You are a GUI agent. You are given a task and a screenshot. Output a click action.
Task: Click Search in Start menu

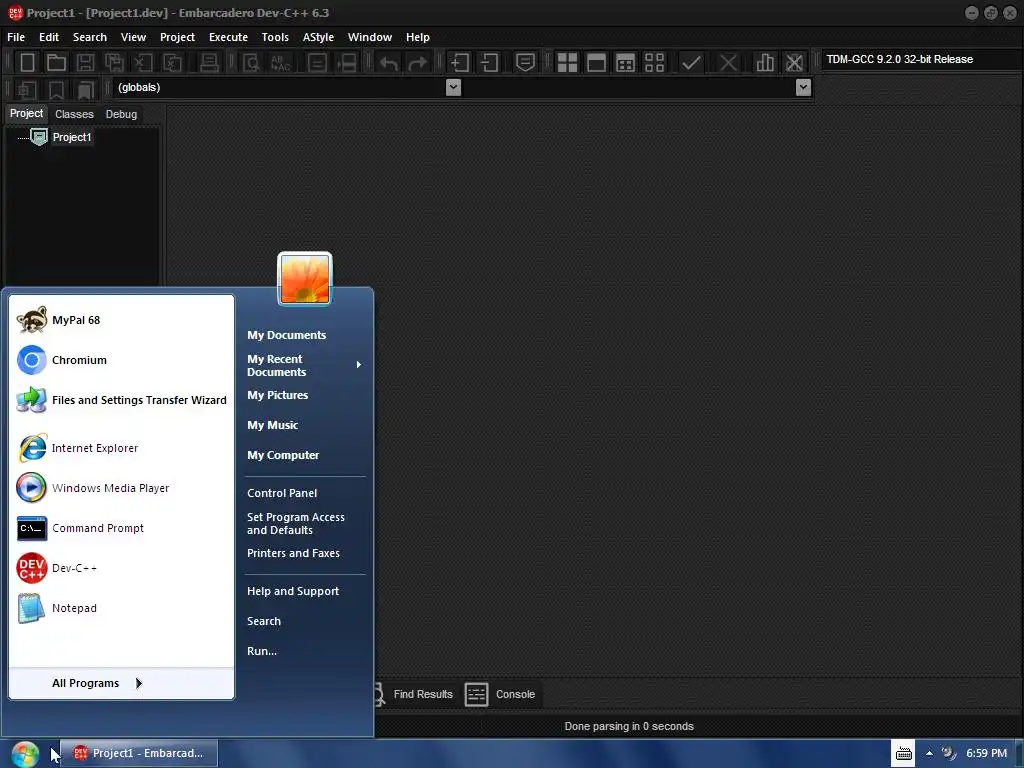pos(264,621)
